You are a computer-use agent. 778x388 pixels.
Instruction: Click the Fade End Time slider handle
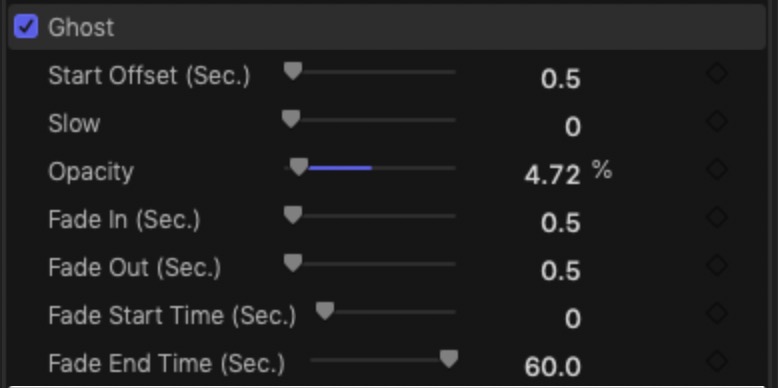tap(449, 359)
